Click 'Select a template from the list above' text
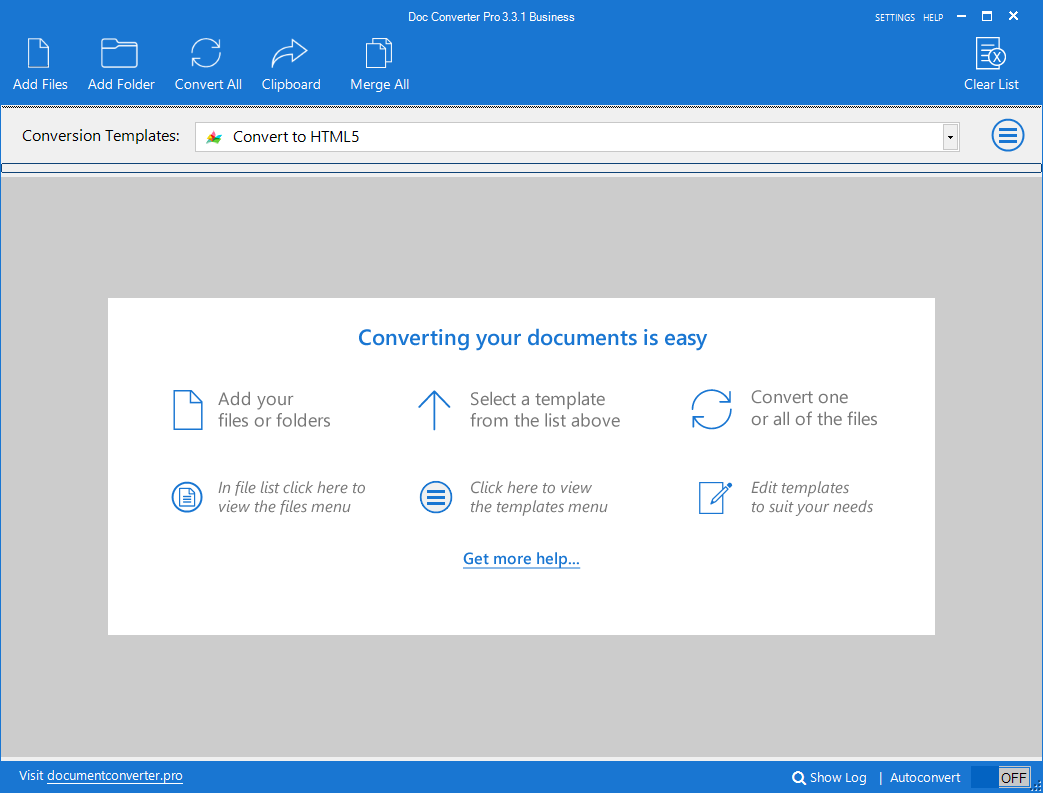The image size is (1043, 793). 545,410
